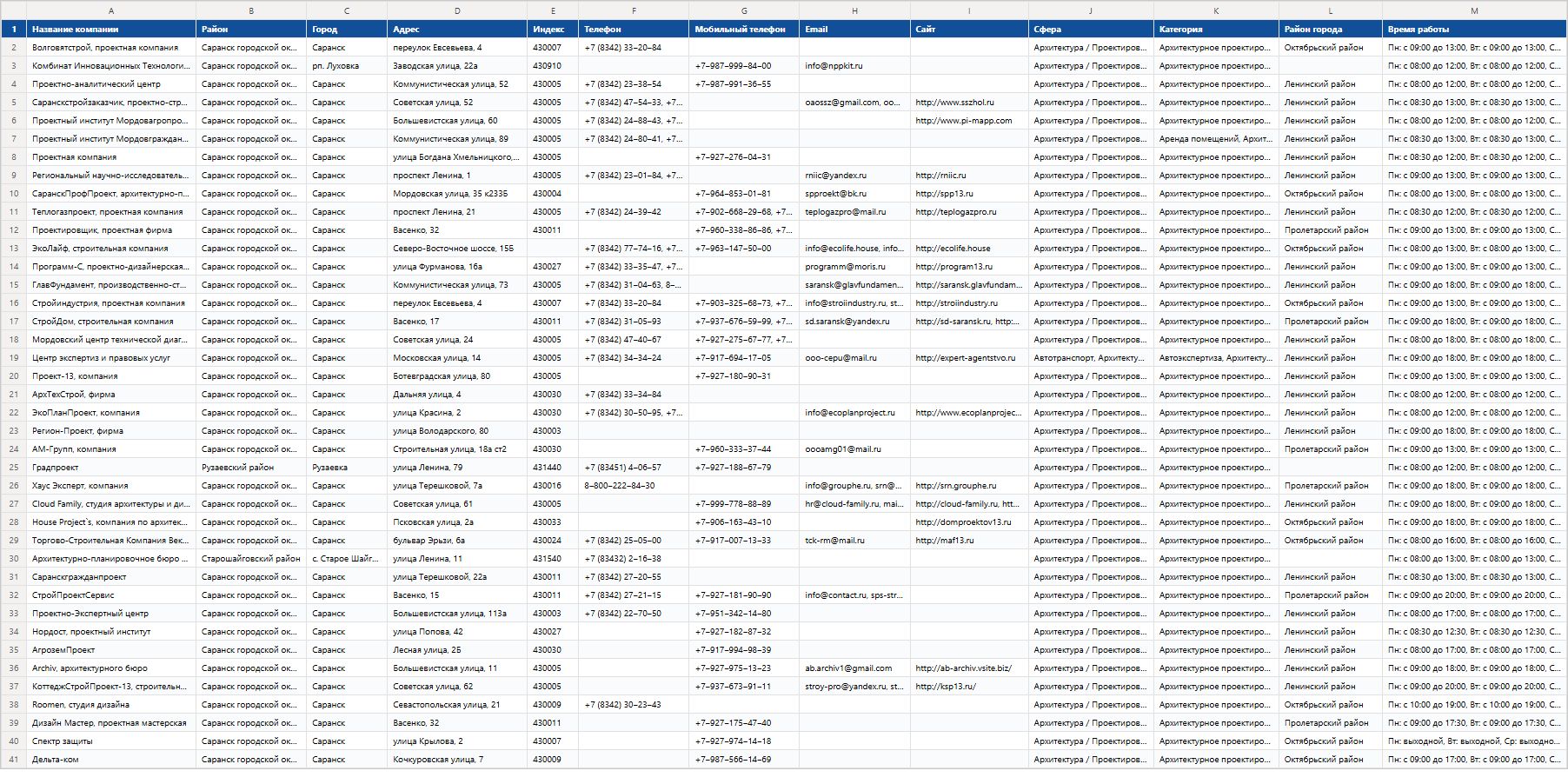Click the "Индекс" header cell
The width and height of the screenshot is (1568, 784).
click(553, 30)
